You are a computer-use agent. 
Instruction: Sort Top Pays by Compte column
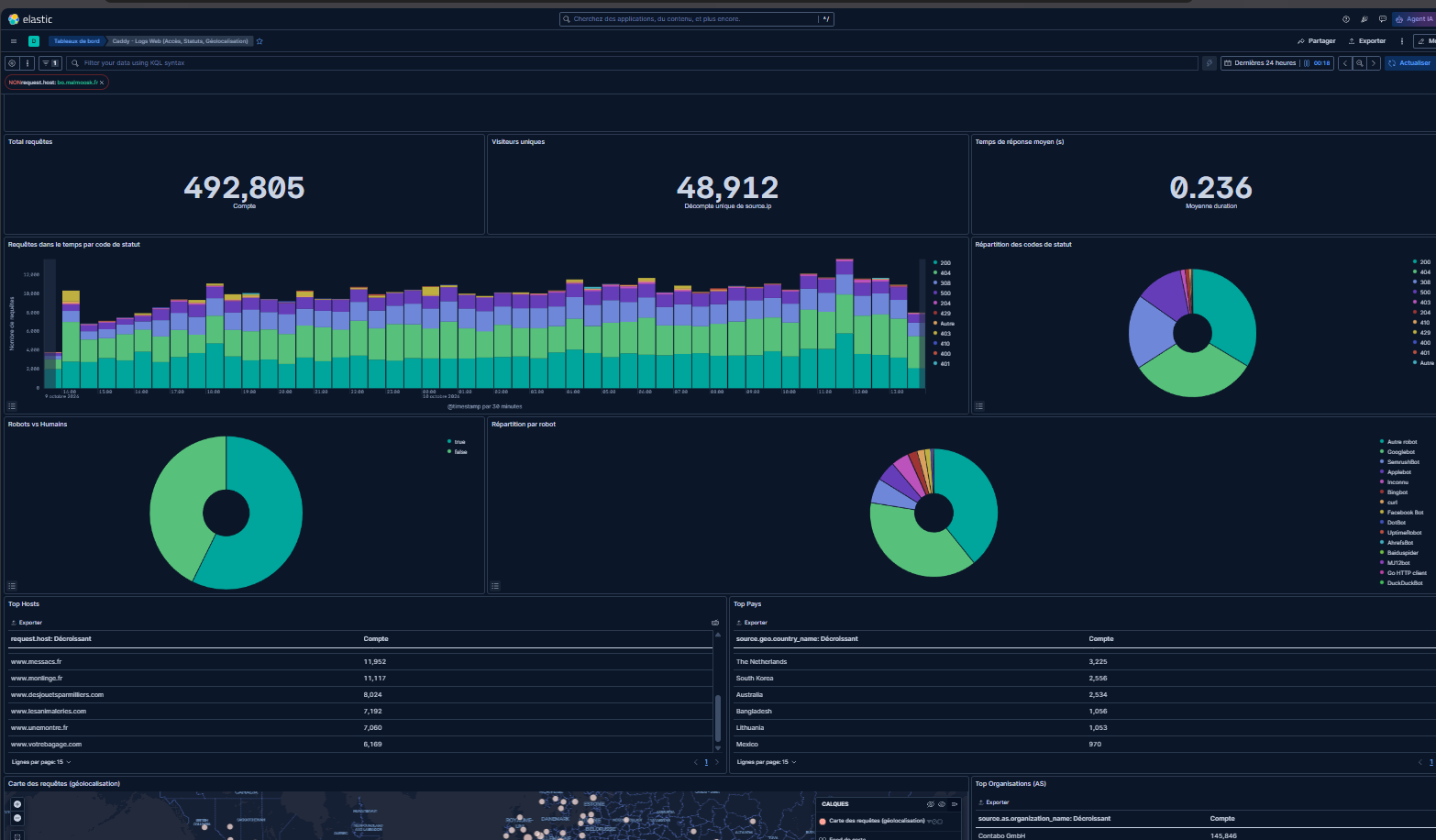(1101, 639)
